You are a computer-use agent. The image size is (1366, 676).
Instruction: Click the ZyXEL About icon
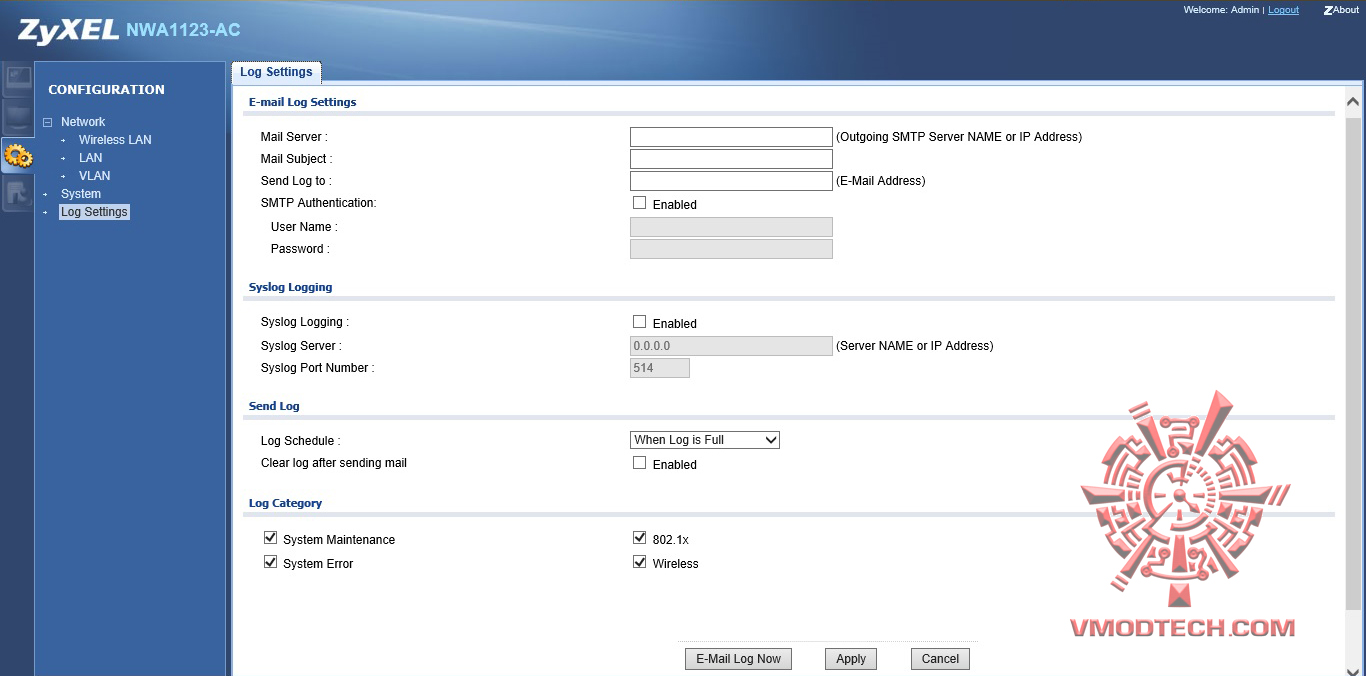click(x=1341, y=10)
